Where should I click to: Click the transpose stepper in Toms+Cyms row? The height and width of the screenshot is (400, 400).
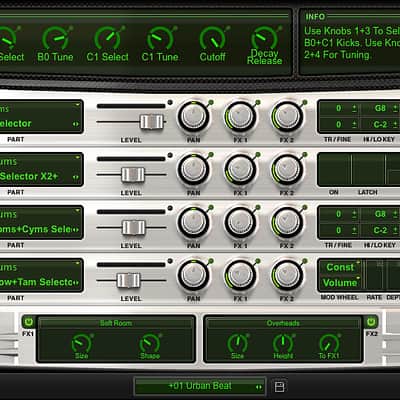354,214
